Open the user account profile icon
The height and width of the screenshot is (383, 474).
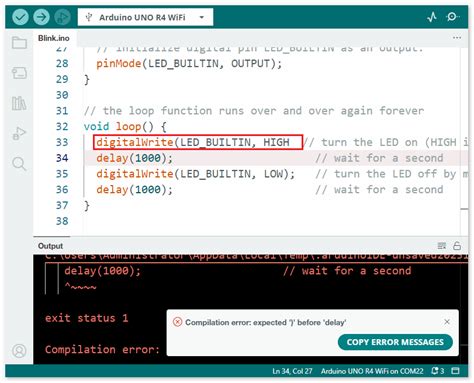(x=19, y=351)
